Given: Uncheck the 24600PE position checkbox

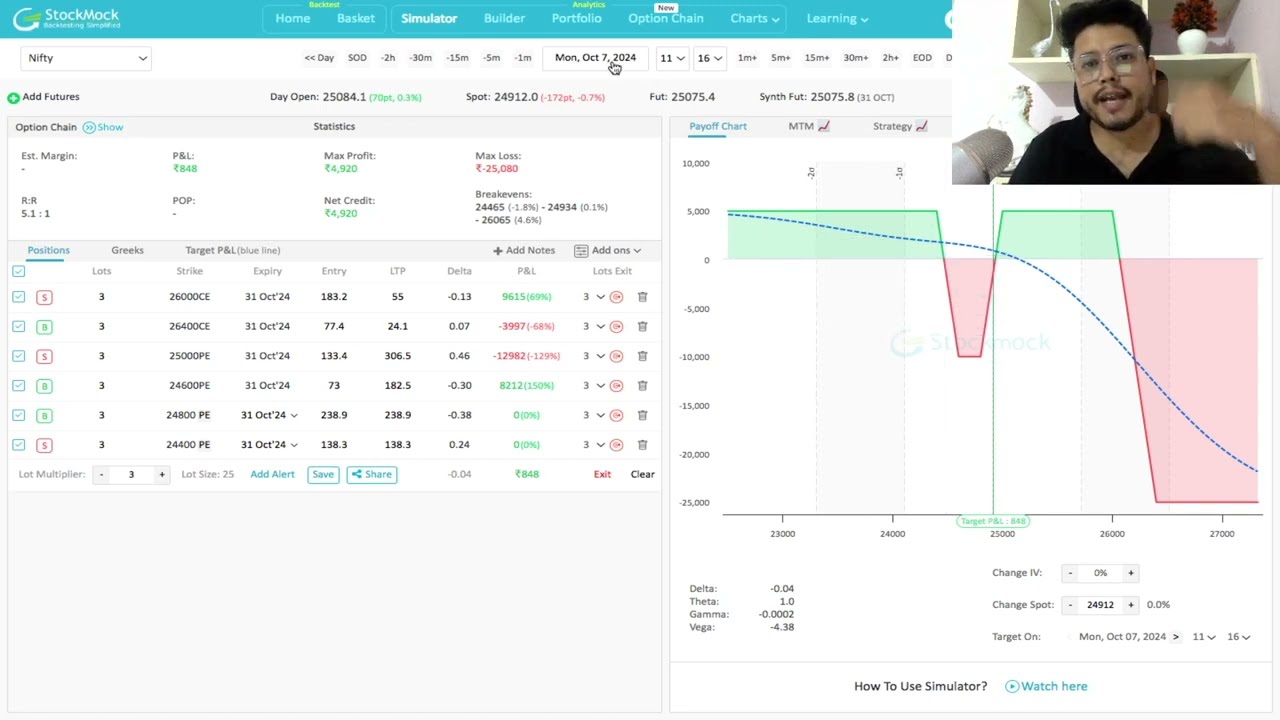Looking at the screenshot, I should (x=19, y=385).
